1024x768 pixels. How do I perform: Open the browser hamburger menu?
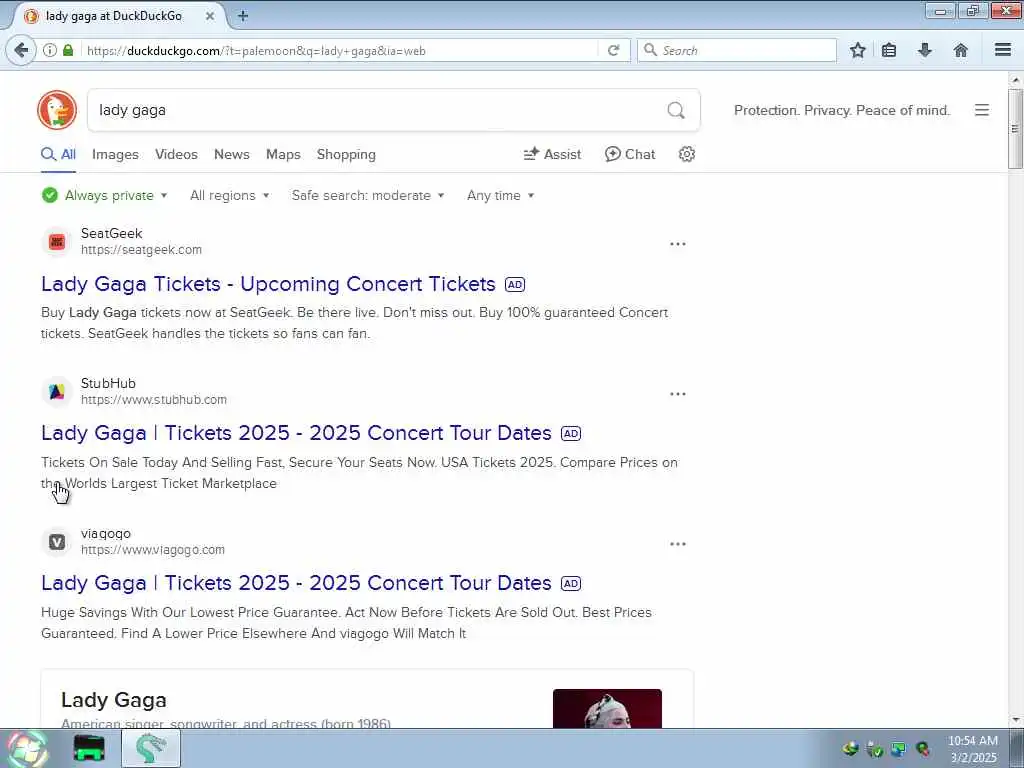[x=1003, y=50]
